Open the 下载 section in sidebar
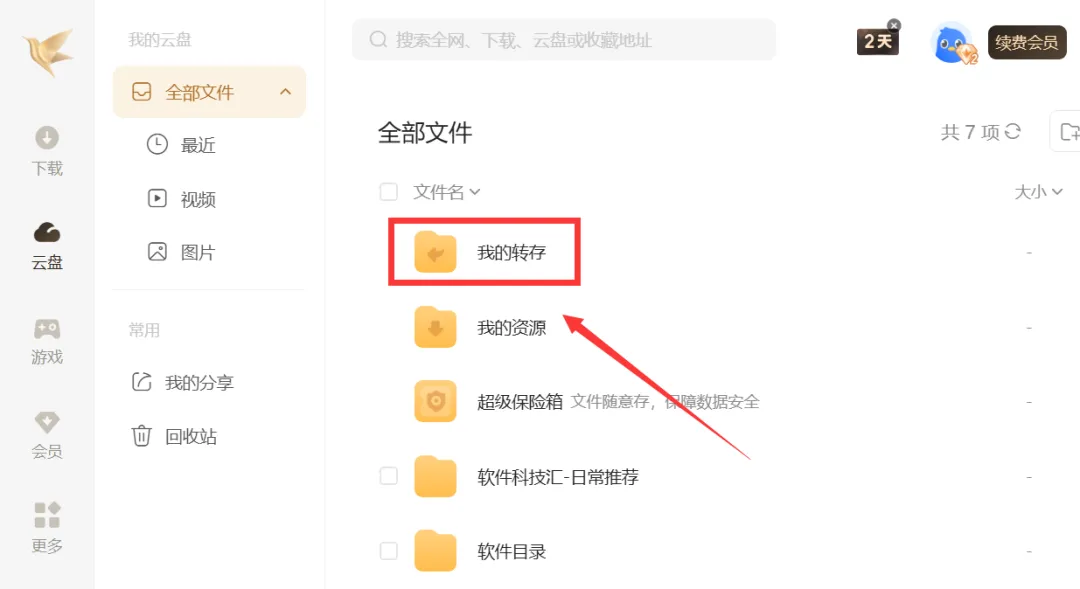This screenshot has height=589, width=1080. pyautogui.click(x=47, y=151)
